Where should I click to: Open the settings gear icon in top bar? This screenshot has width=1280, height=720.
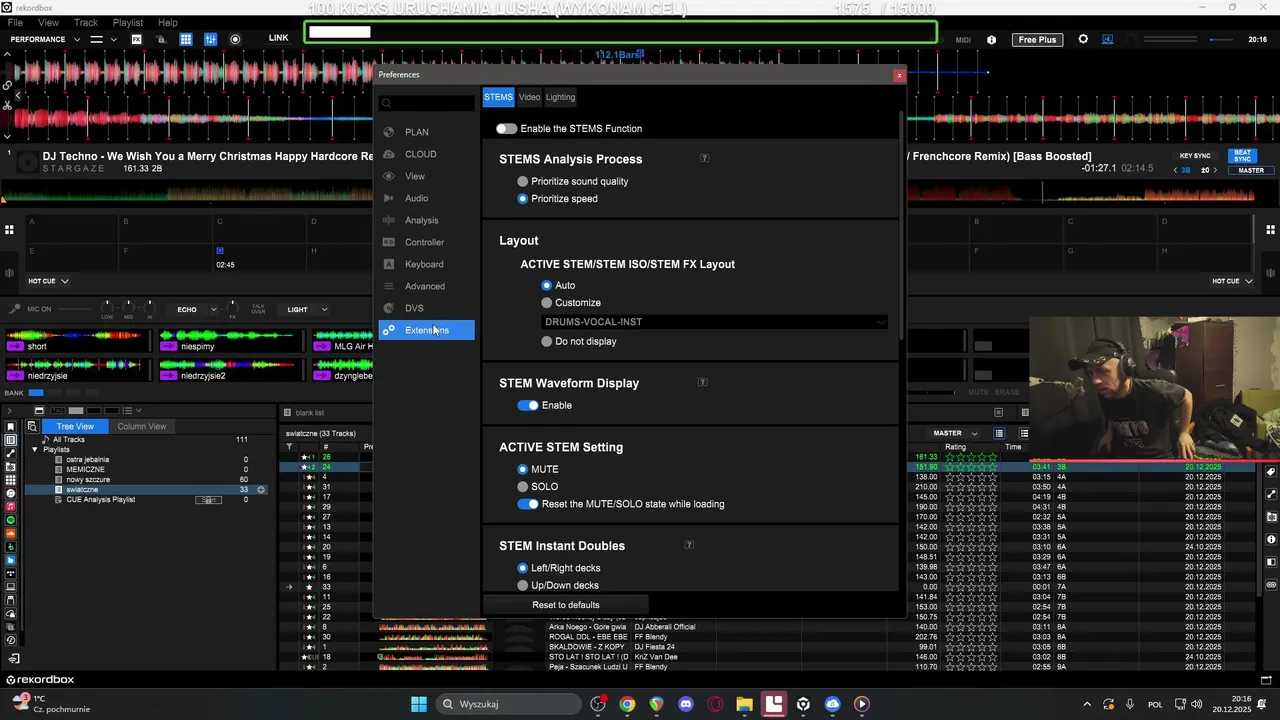tap(1083, 39)
